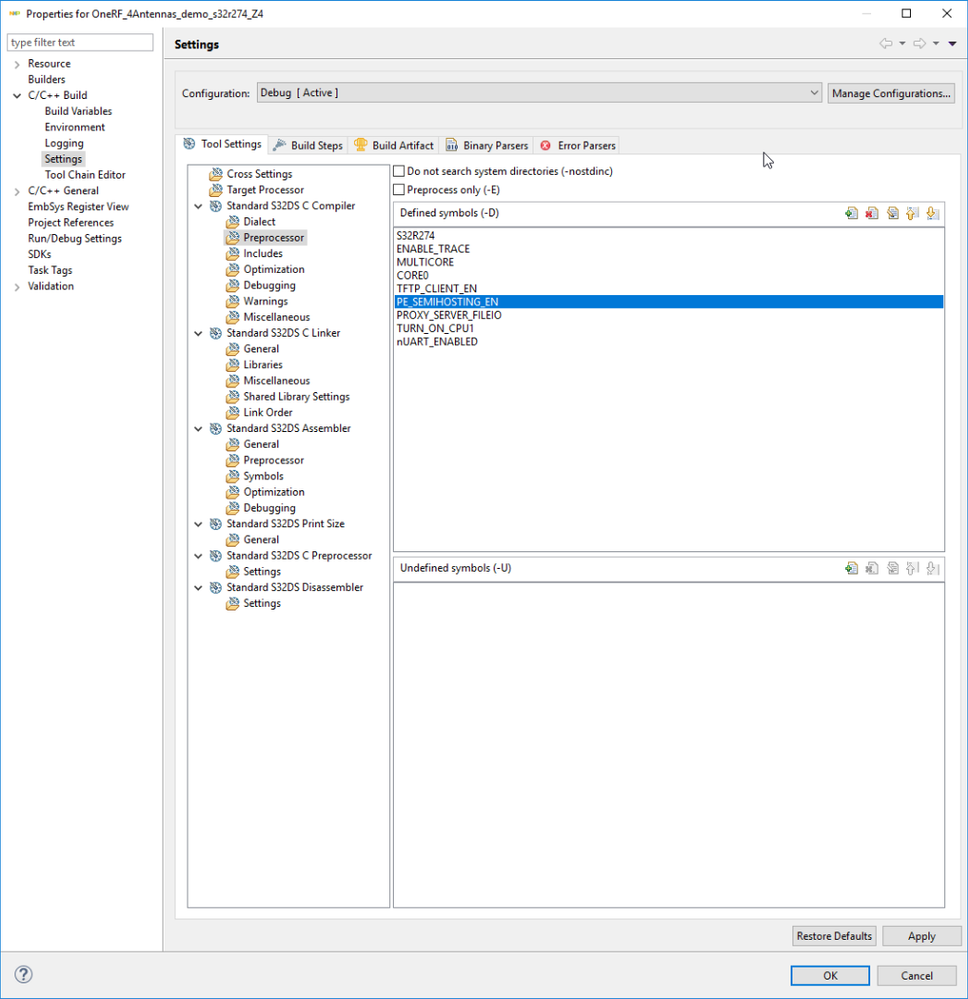Click the Add undefined symbol icon
Viewport: 968px width, 999px height.
click(851, 568)
